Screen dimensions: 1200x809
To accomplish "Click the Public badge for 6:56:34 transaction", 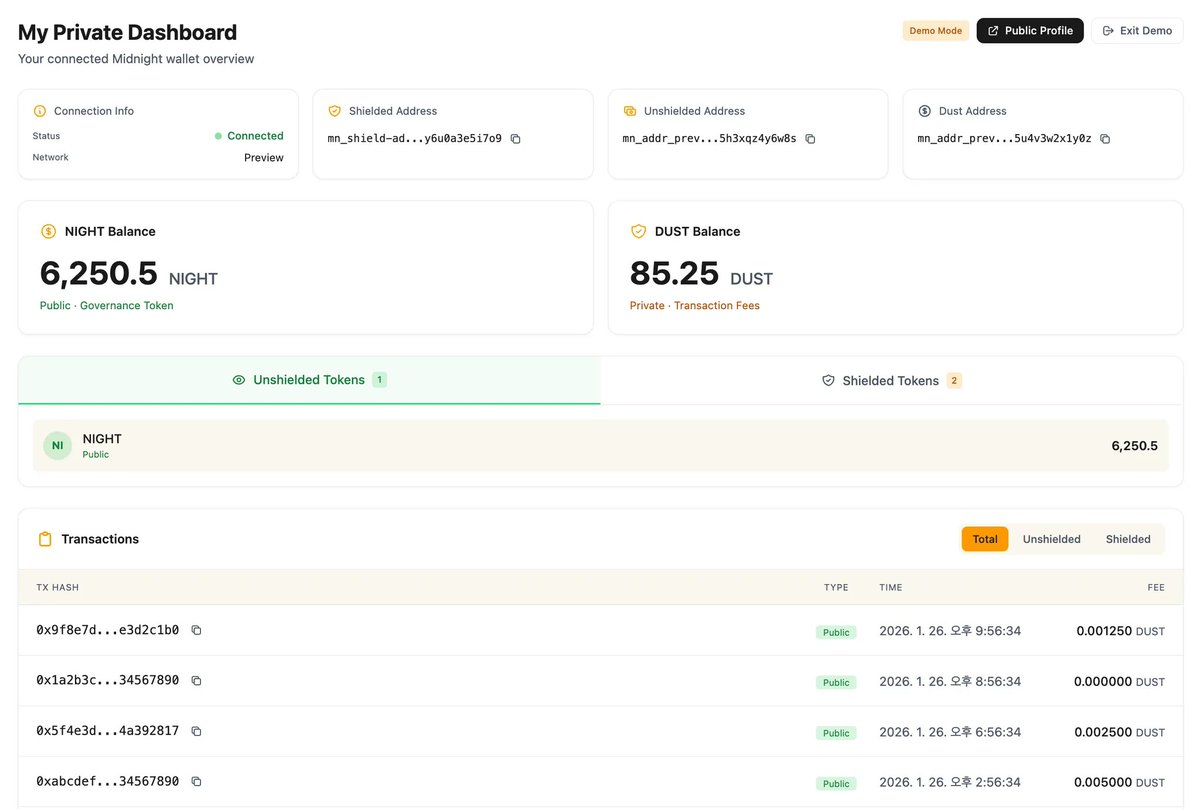I will (836, 733).
